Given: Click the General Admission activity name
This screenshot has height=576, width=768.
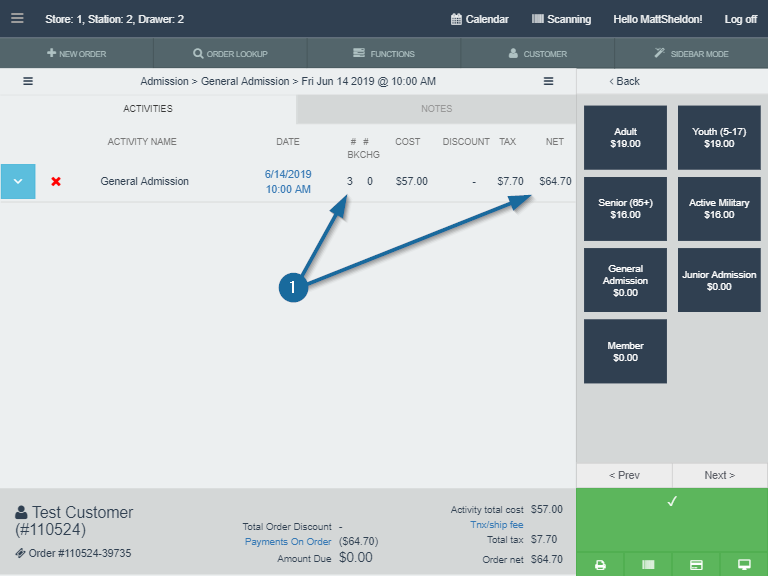Looking at the screenshot, I should (144, 181).
